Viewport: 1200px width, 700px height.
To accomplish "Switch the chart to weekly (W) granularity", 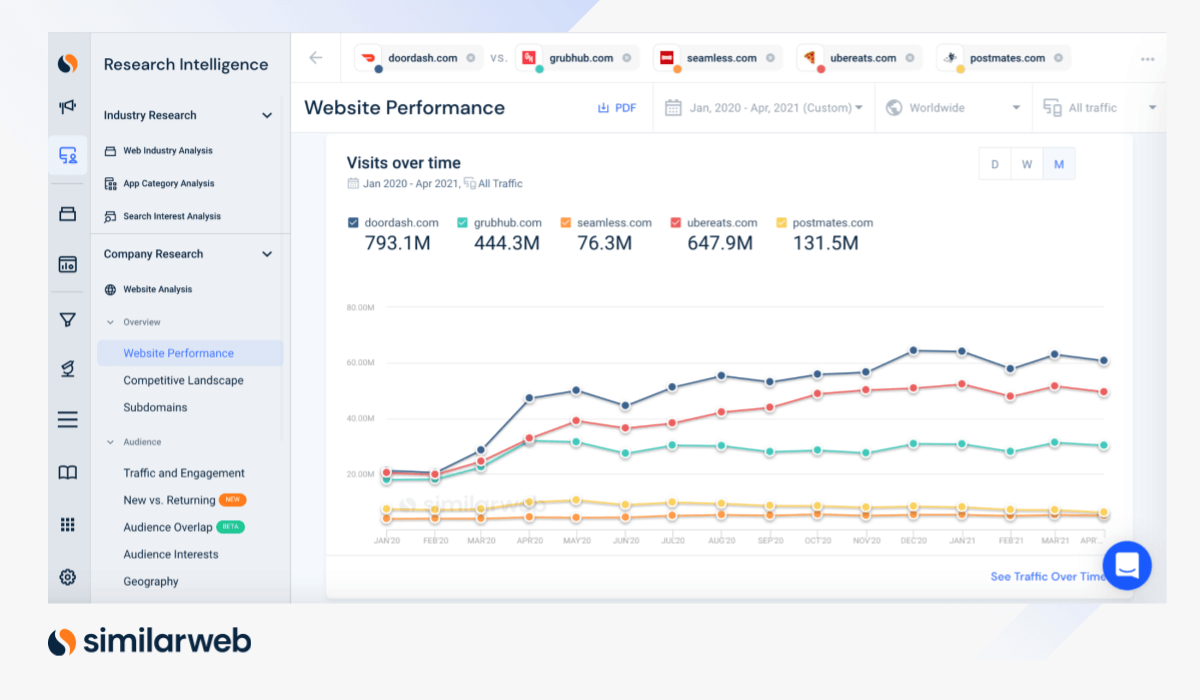I will click(1026, 164).
